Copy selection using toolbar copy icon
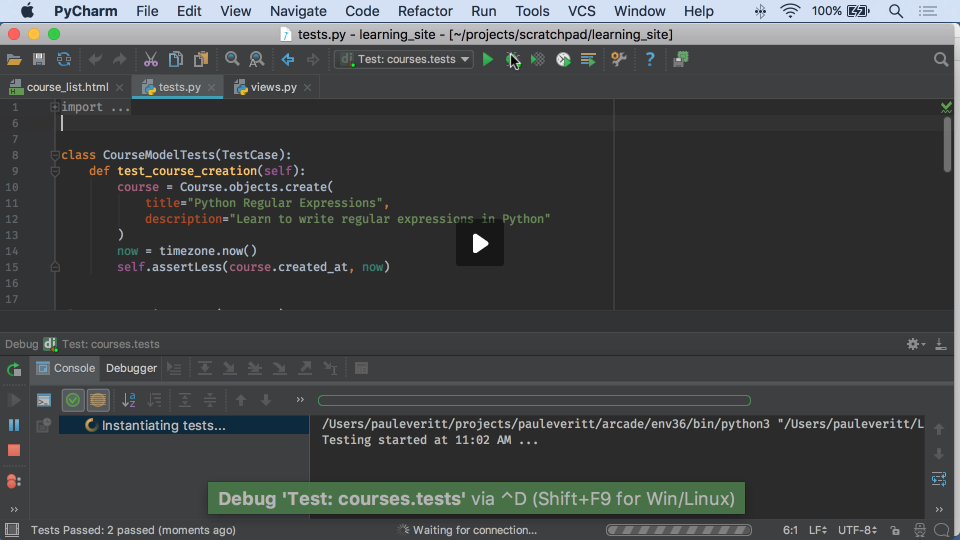 click(176, 59)
